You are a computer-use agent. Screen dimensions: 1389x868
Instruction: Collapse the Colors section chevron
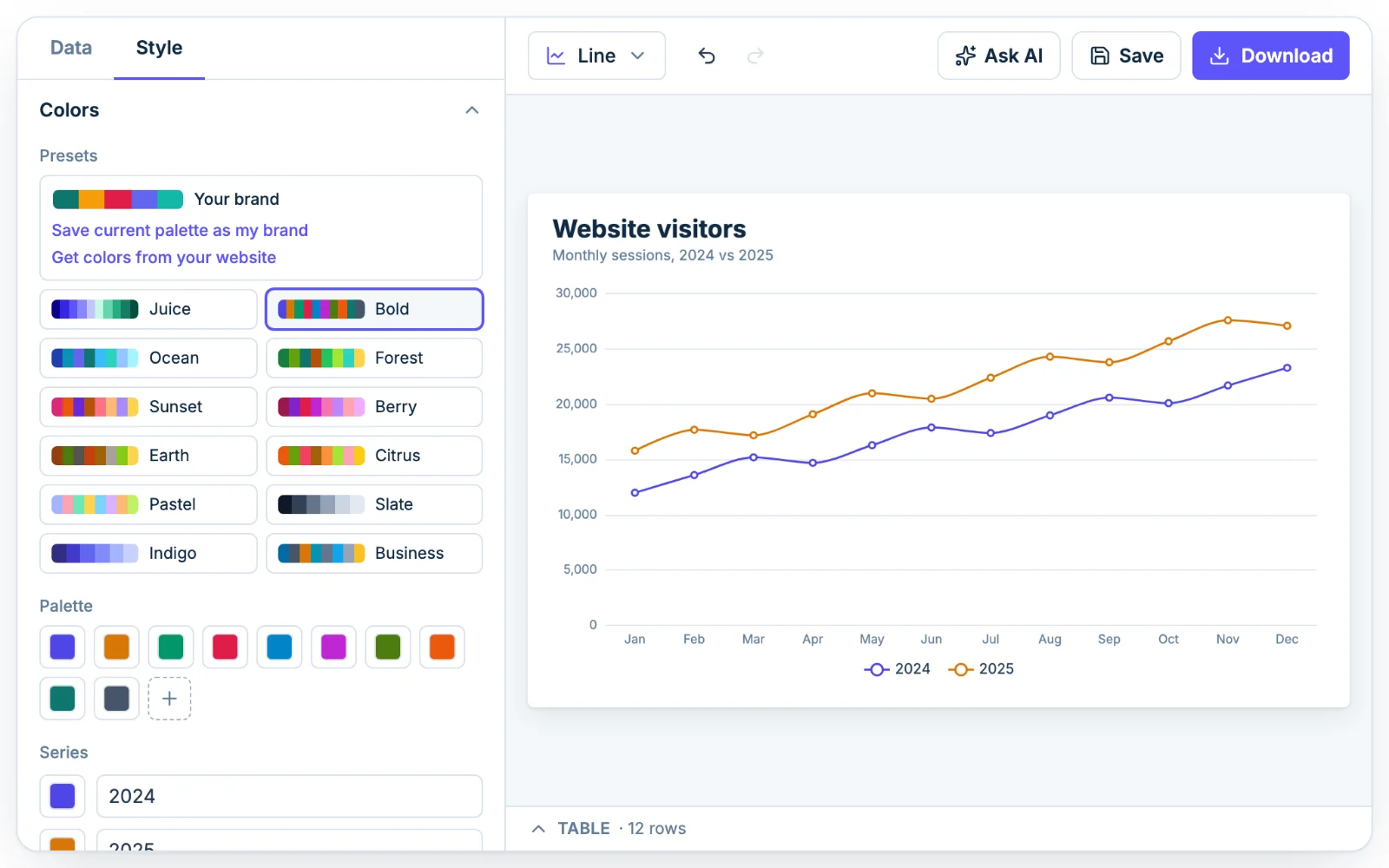point(472,110)
